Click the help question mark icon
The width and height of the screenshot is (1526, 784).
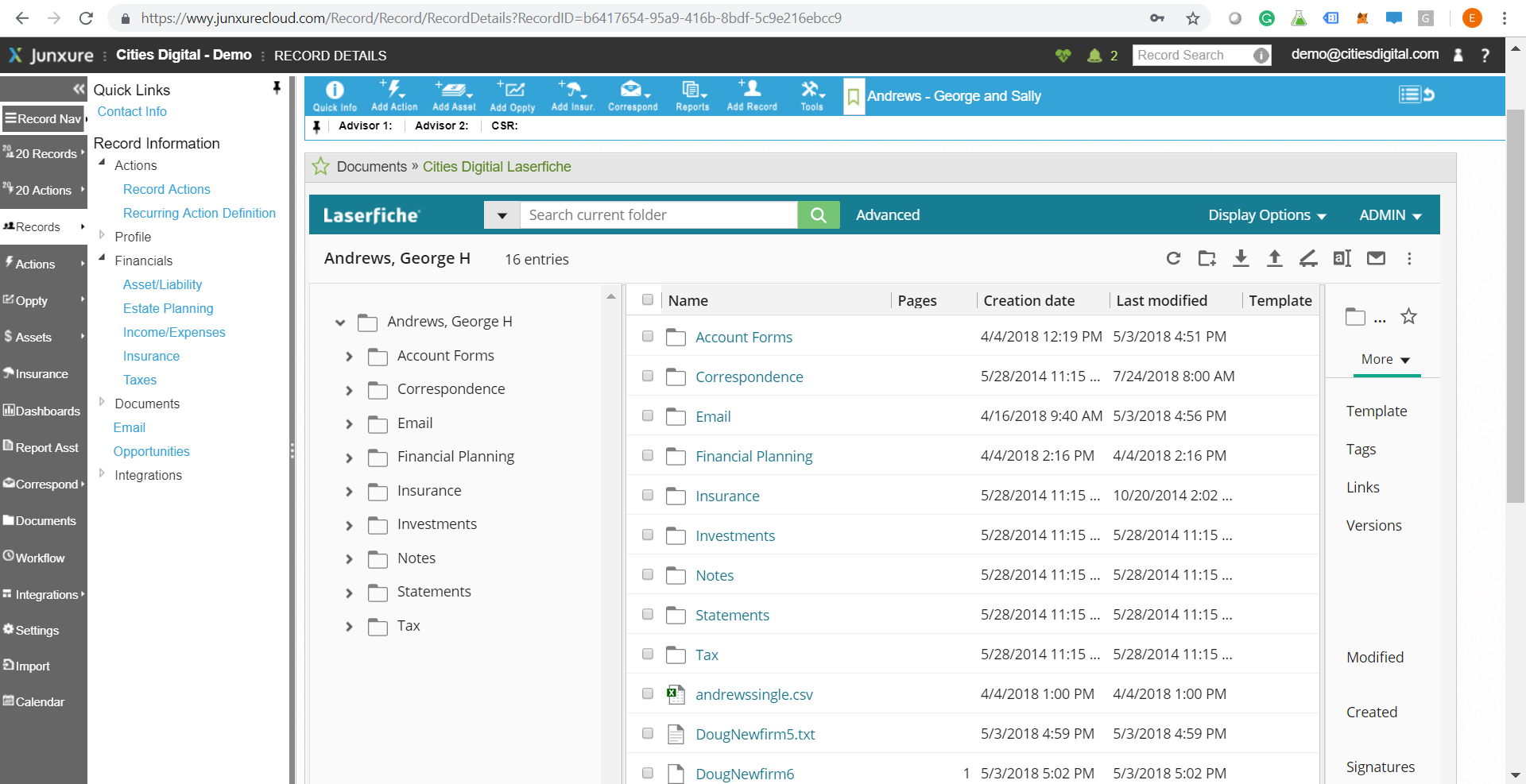coord(1485,55)
